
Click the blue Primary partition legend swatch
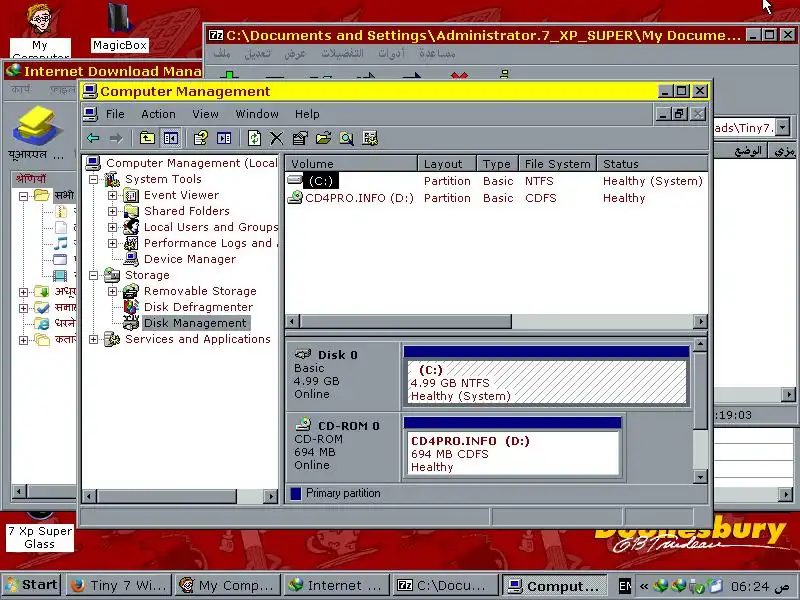[x=295, y=493]
